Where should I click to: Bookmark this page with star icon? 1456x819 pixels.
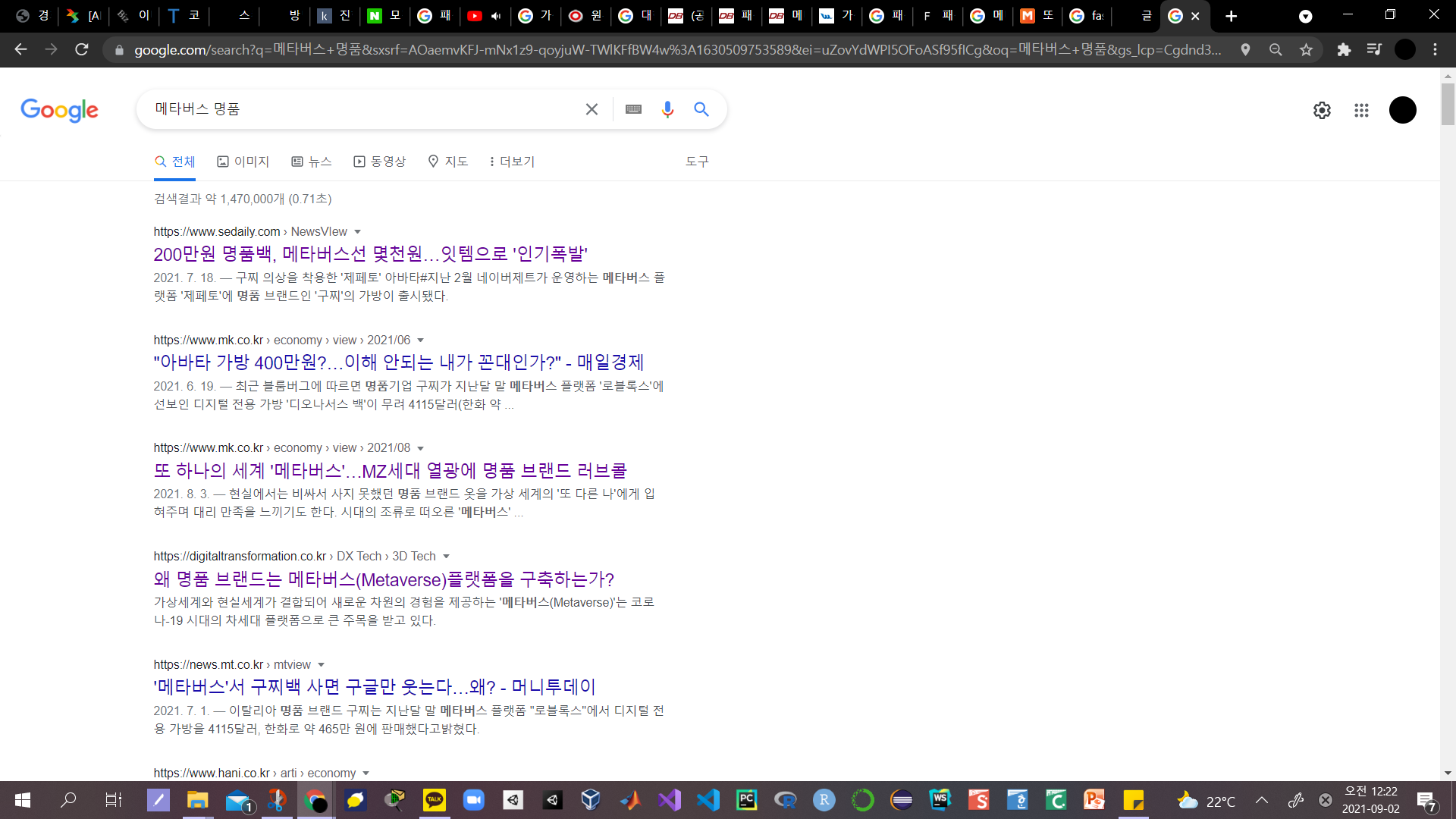point(1306,50)
